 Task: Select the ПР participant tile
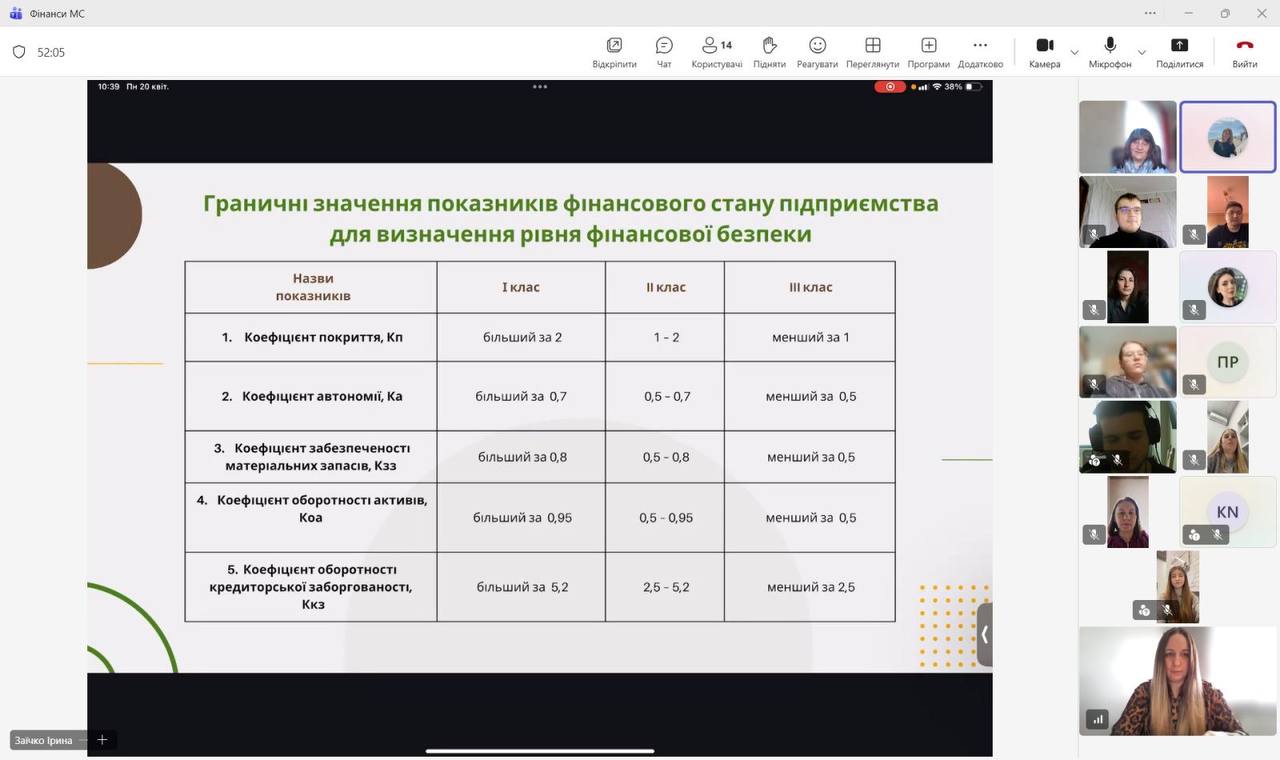tap(1227, 361)
